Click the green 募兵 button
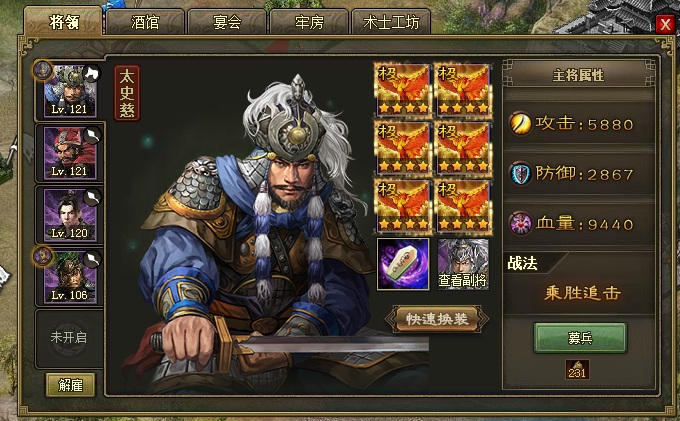Image resolution: width=680 pixels, height=421 pixels. click(x=580, y=337)
